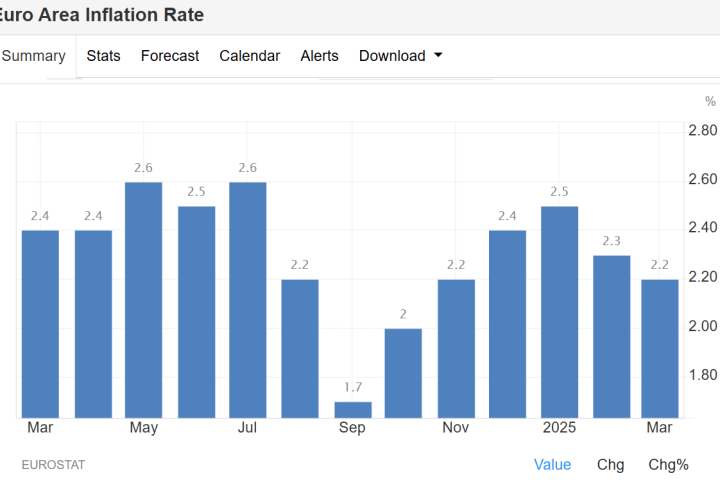Go to the Calendar tab
The height and width of the screenshot is (480, 720).
[x=250, y=56]
